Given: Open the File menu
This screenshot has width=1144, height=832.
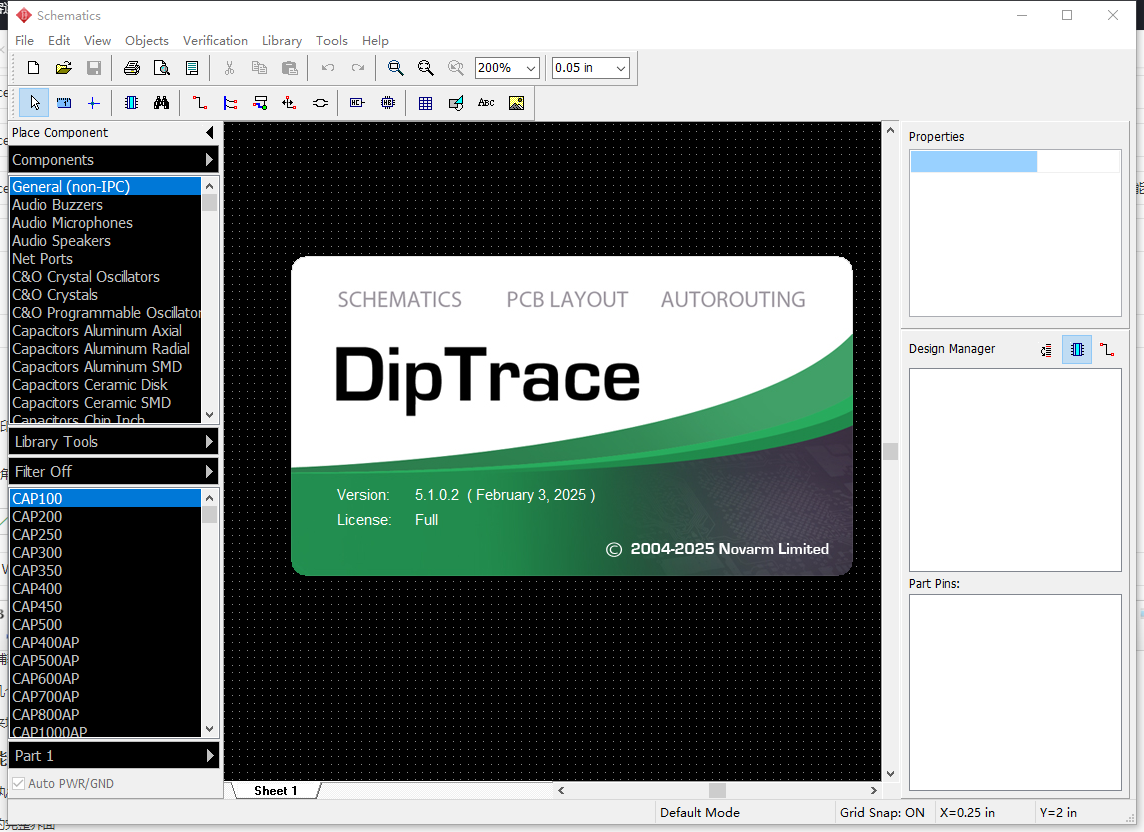Looking at the screenshot, I should pos(24,41).
